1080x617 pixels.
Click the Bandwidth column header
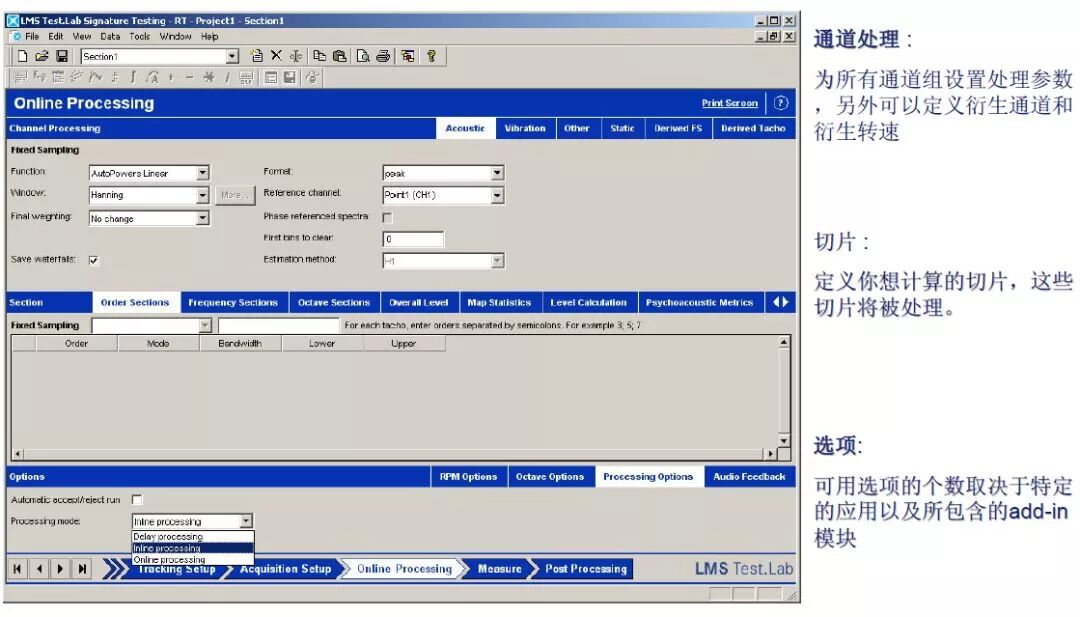click(240, 343)
